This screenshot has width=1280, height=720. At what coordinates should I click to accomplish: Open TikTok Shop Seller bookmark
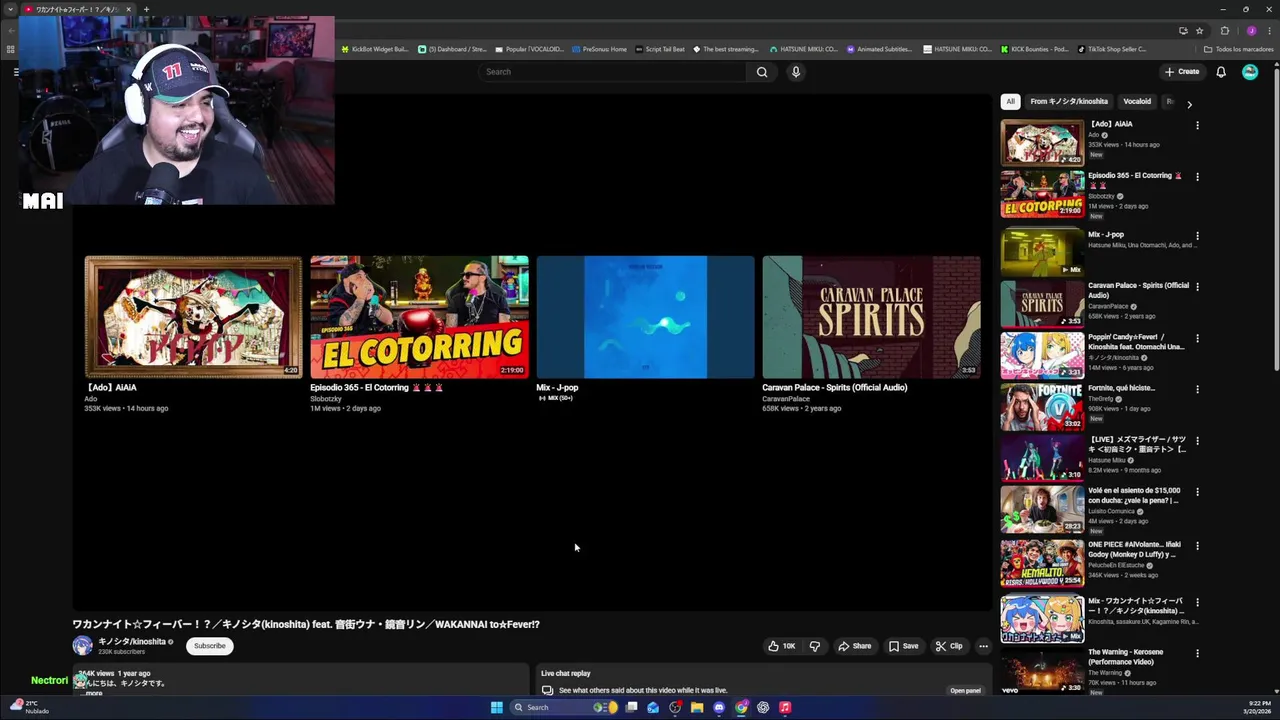coord(1113,49)
